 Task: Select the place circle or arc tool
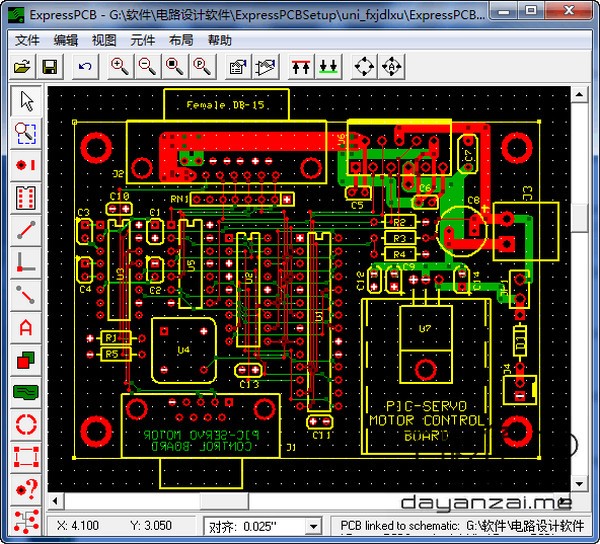tap(26, 424)
